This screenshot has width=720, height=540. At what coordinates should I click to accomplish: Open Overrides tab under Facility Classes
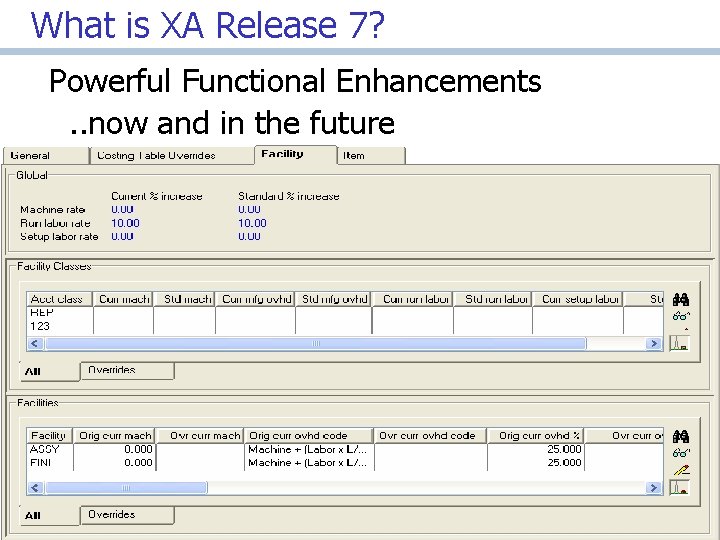pyautogui.click(x=127, y=371)
